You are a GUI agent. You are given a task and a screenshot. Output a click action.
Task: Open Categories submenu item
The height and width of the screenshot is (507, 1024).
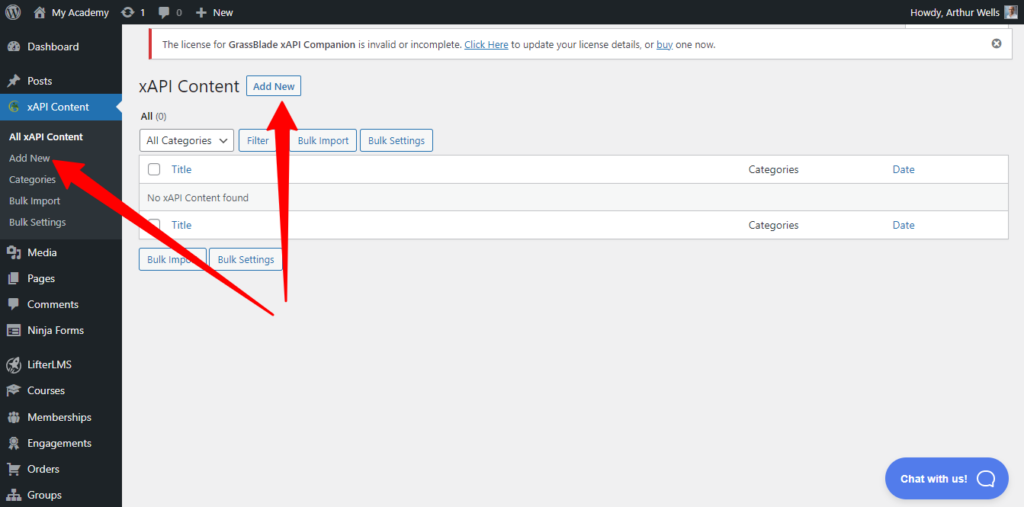(32, 180)
